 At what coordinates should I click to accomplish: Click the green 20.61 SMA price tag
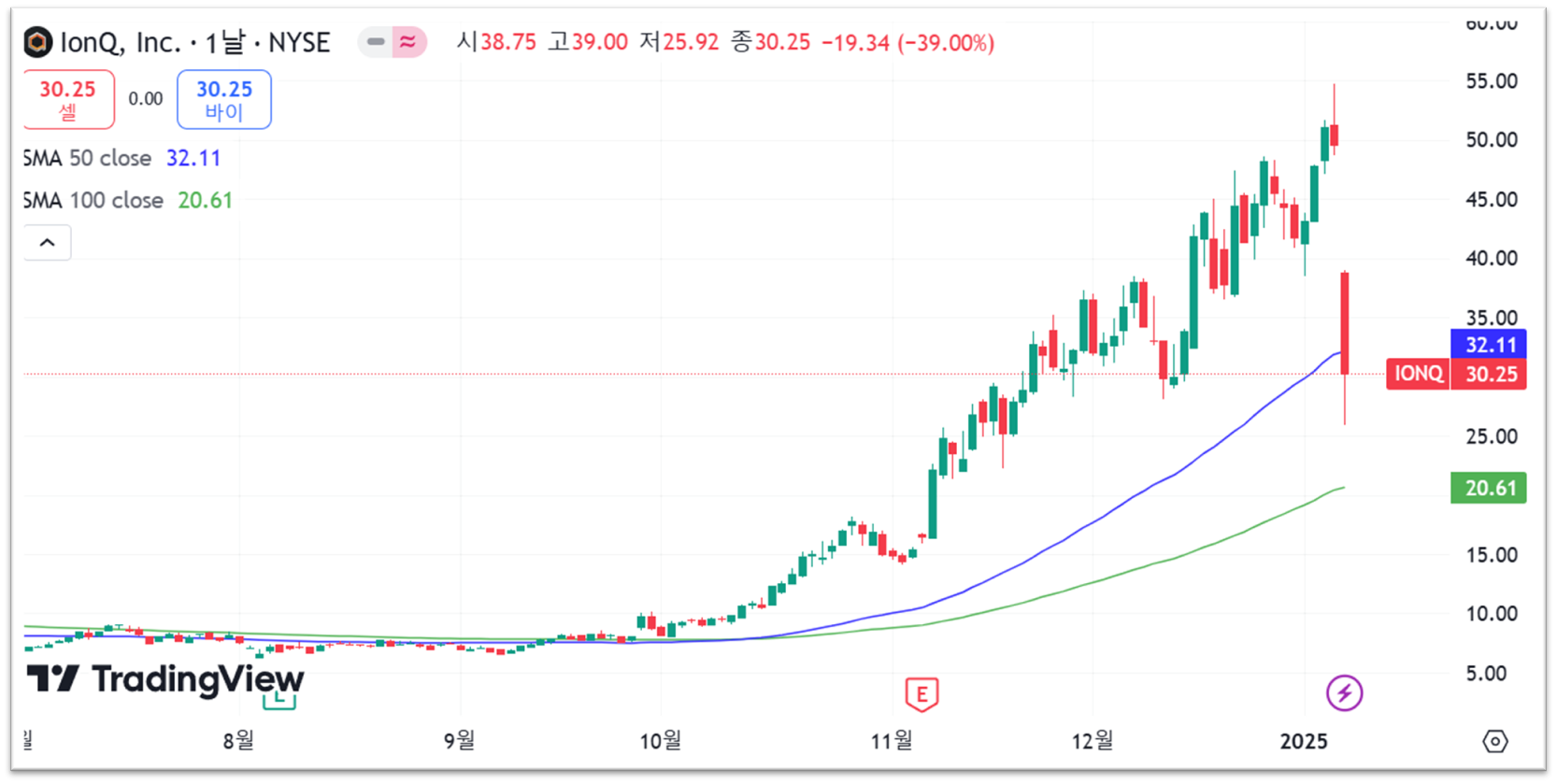pyautogui.click(x=1488, y=488)
